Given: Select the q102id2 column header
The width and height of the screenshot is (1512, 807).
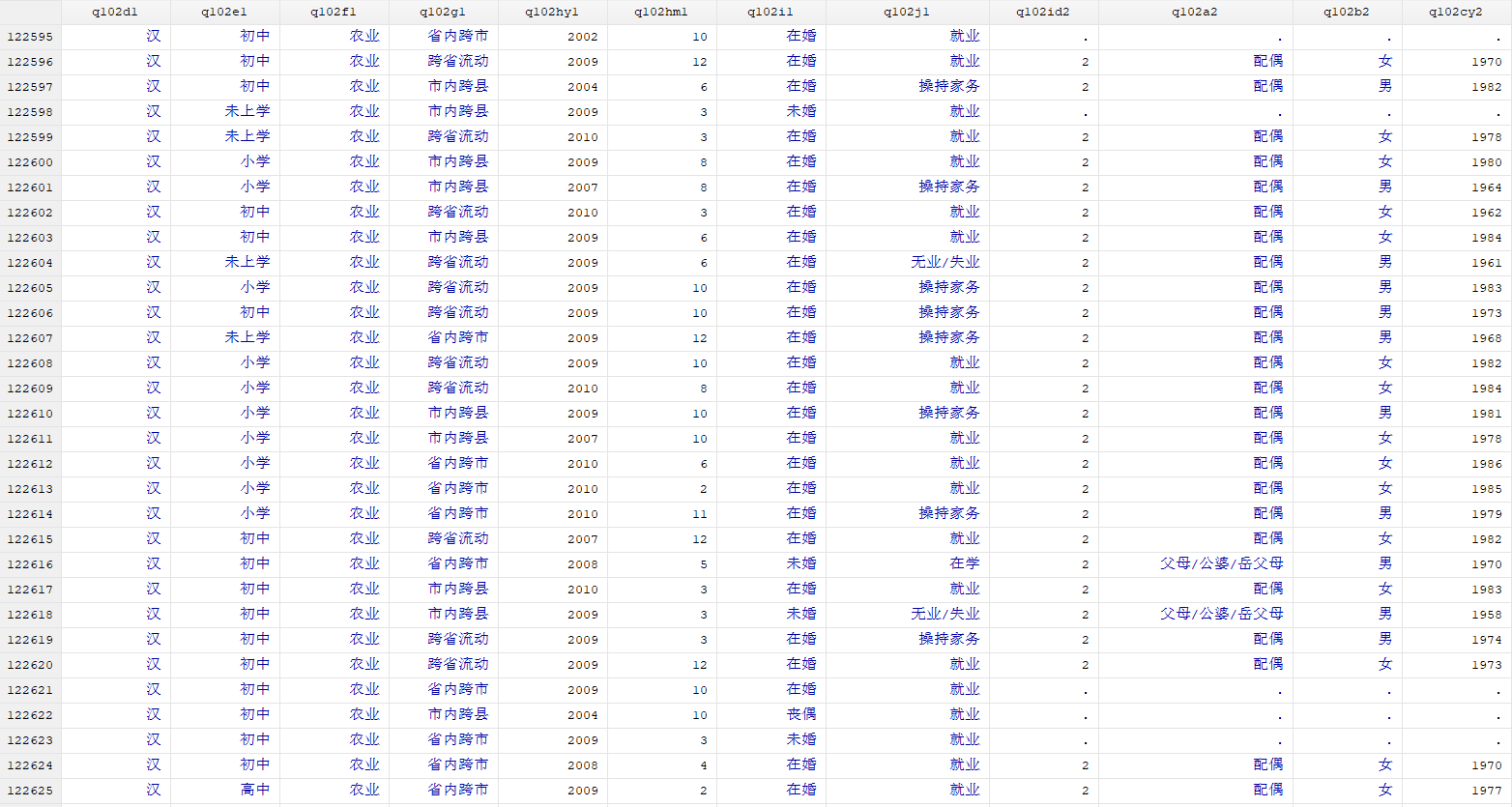Looking at the screenshot, I should (1043, 12).
